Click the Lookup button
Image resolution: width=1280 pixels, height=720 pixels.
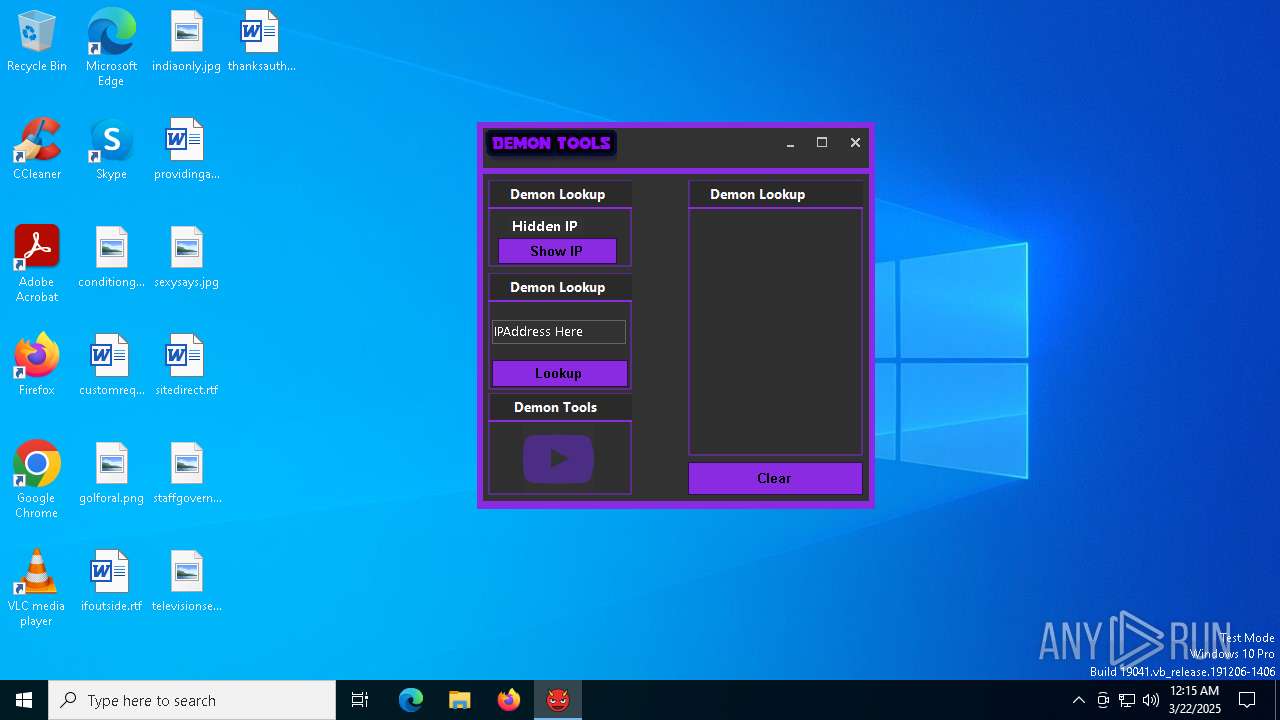point(559,373)
